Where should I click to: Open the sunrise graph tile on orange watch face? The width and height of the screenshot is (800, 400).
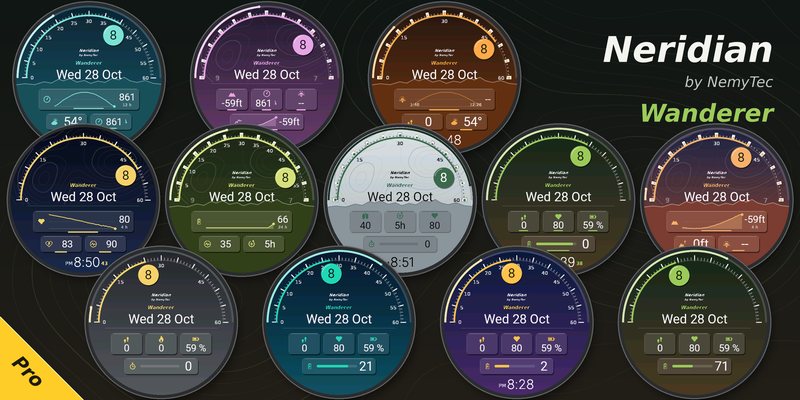tap(444, 99)
